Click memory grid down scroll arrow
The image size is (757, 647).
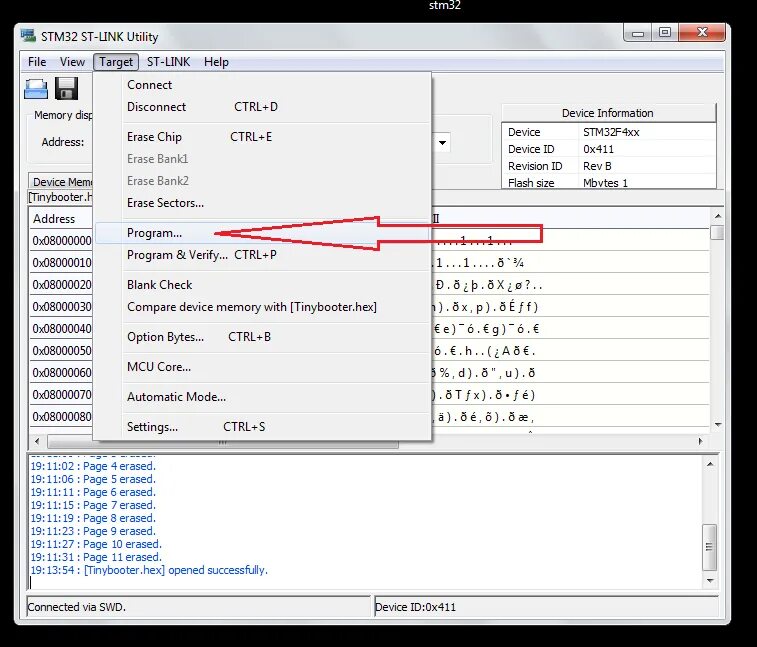tap(718, 425)
